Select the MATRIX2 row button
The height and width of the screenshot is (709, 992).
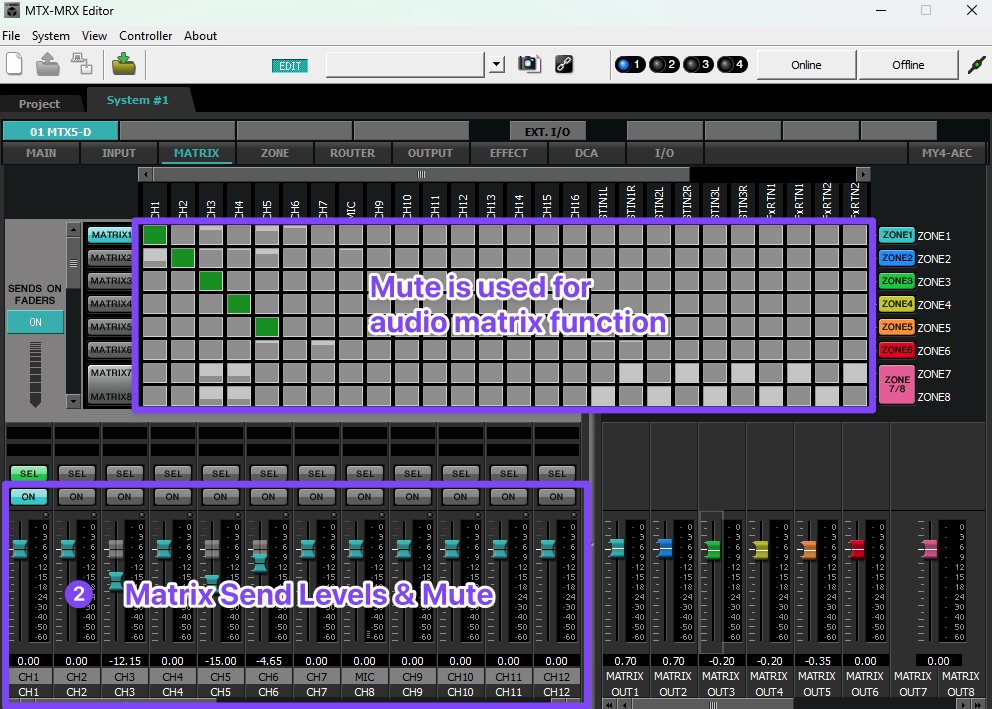coord(110,258)
